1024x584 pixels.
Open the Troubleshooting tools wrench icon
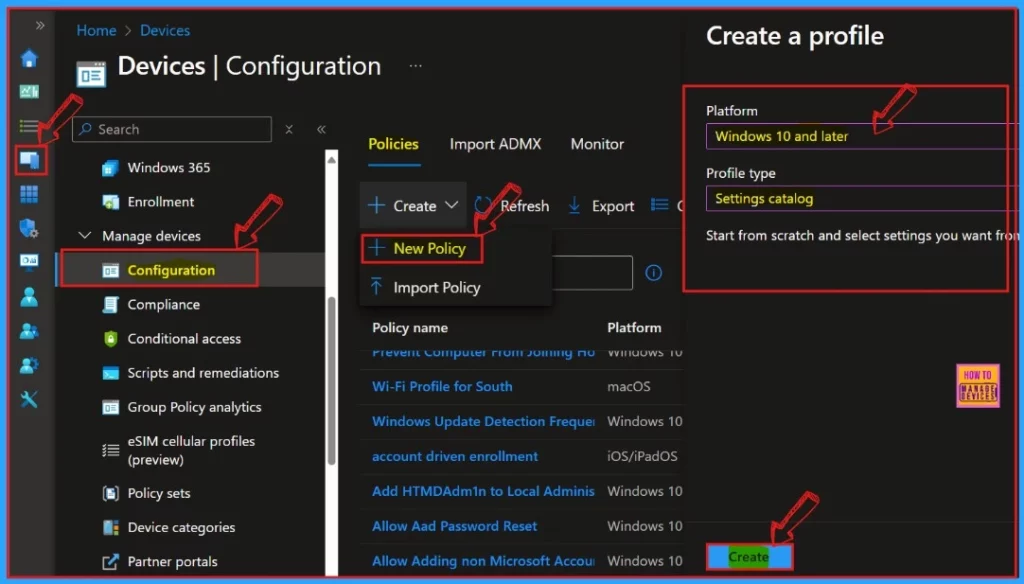(x=29, y=399)
